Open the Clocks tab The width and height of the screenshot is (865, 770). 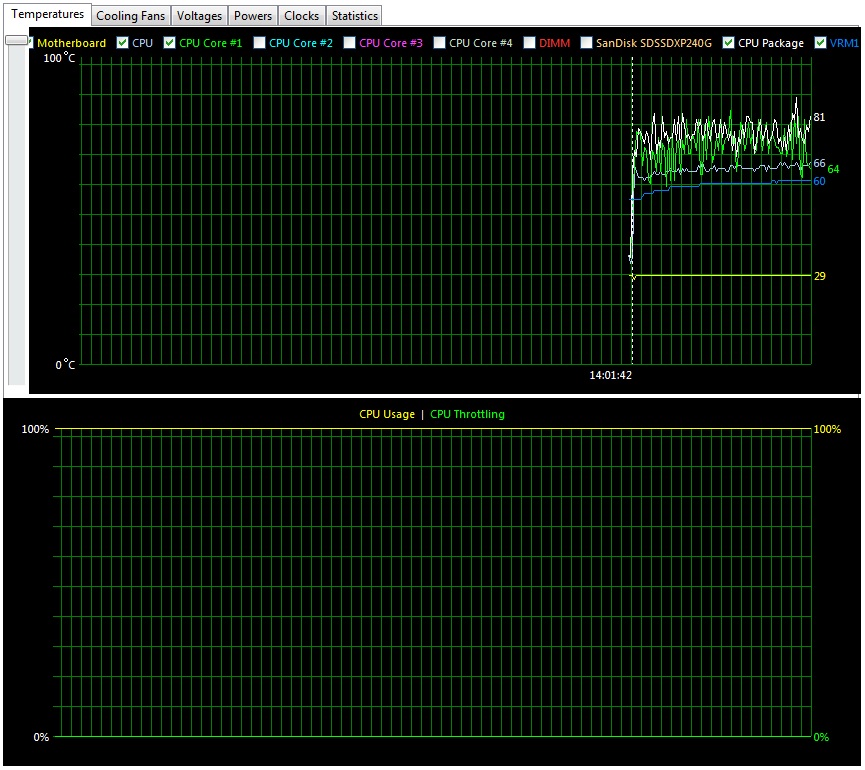[301, 16]
